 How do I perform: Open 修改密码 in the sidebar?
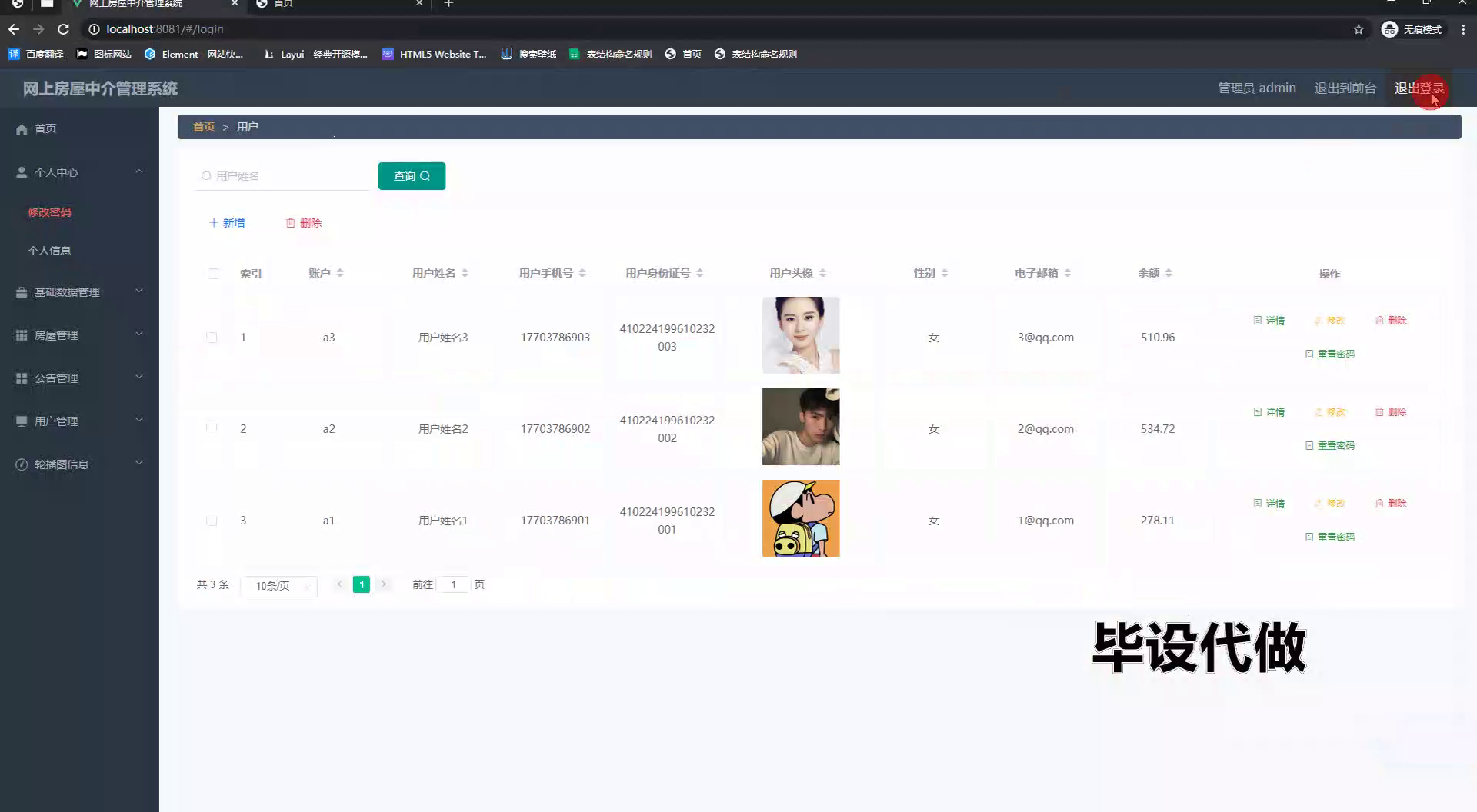pyautogui.click(x=49, y=211)
